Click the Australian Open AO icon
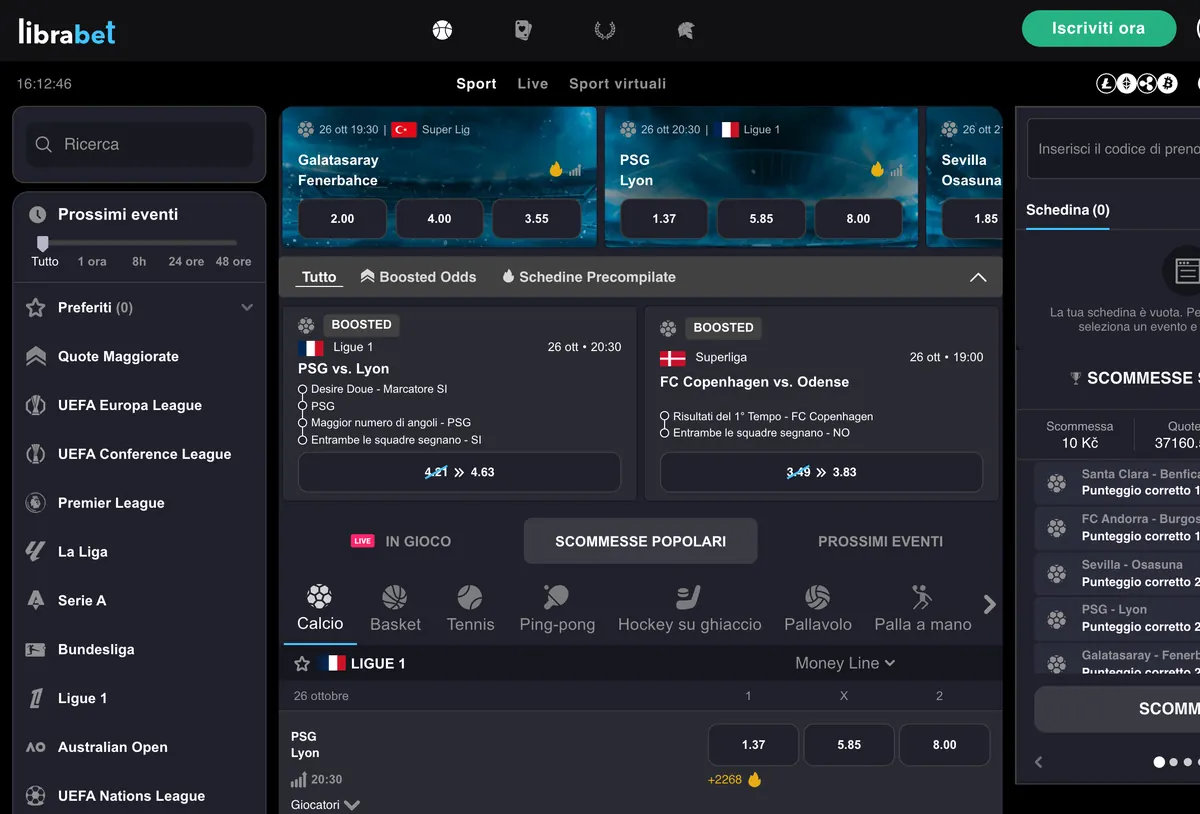The width and height of the screenshot is (1200, 814). click(x=36, y=747)
